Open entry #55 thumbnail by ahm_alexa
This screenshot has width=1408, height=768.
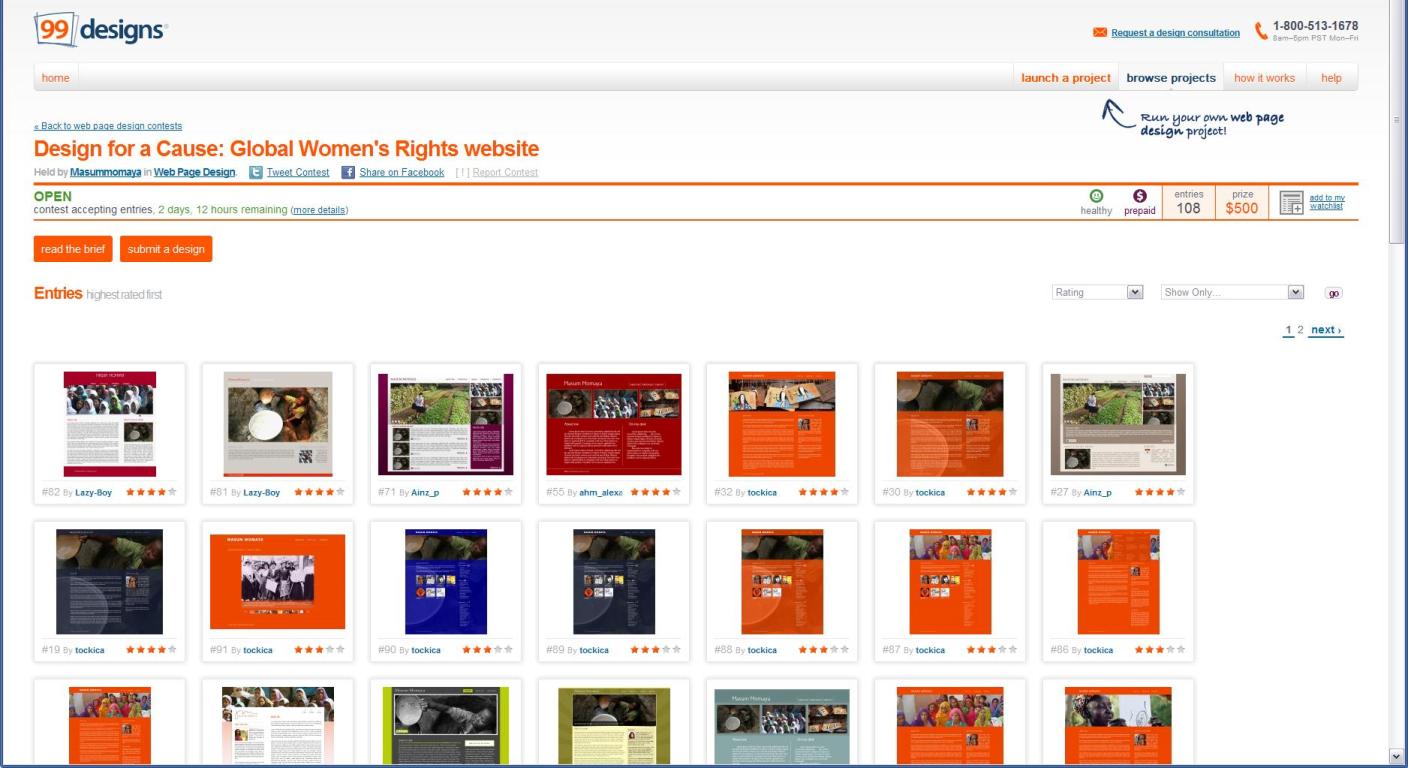pyautogui.click(x=614, y=423)
